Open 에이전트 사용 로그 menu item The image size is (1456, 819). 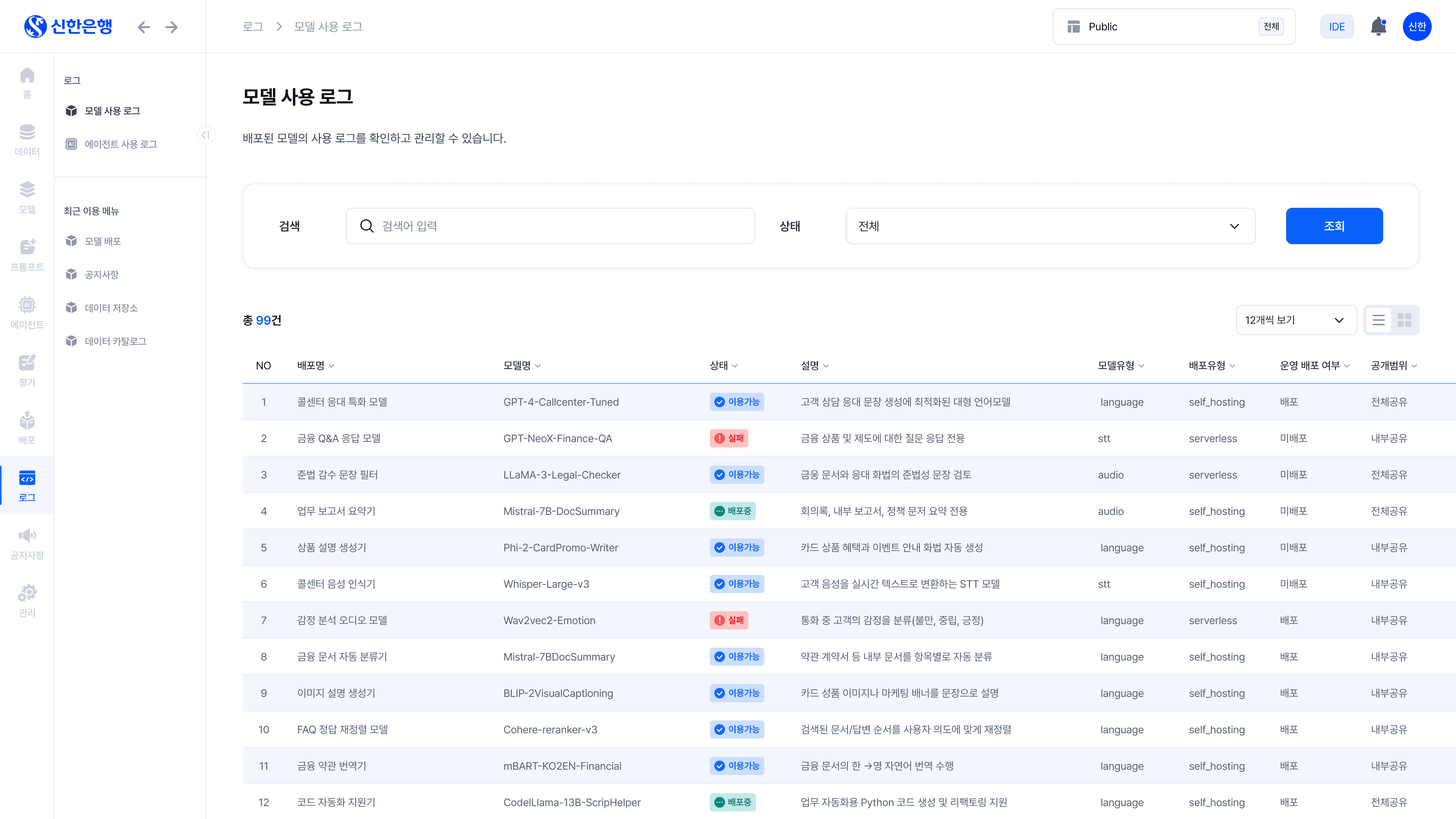[x=121, y=144]
